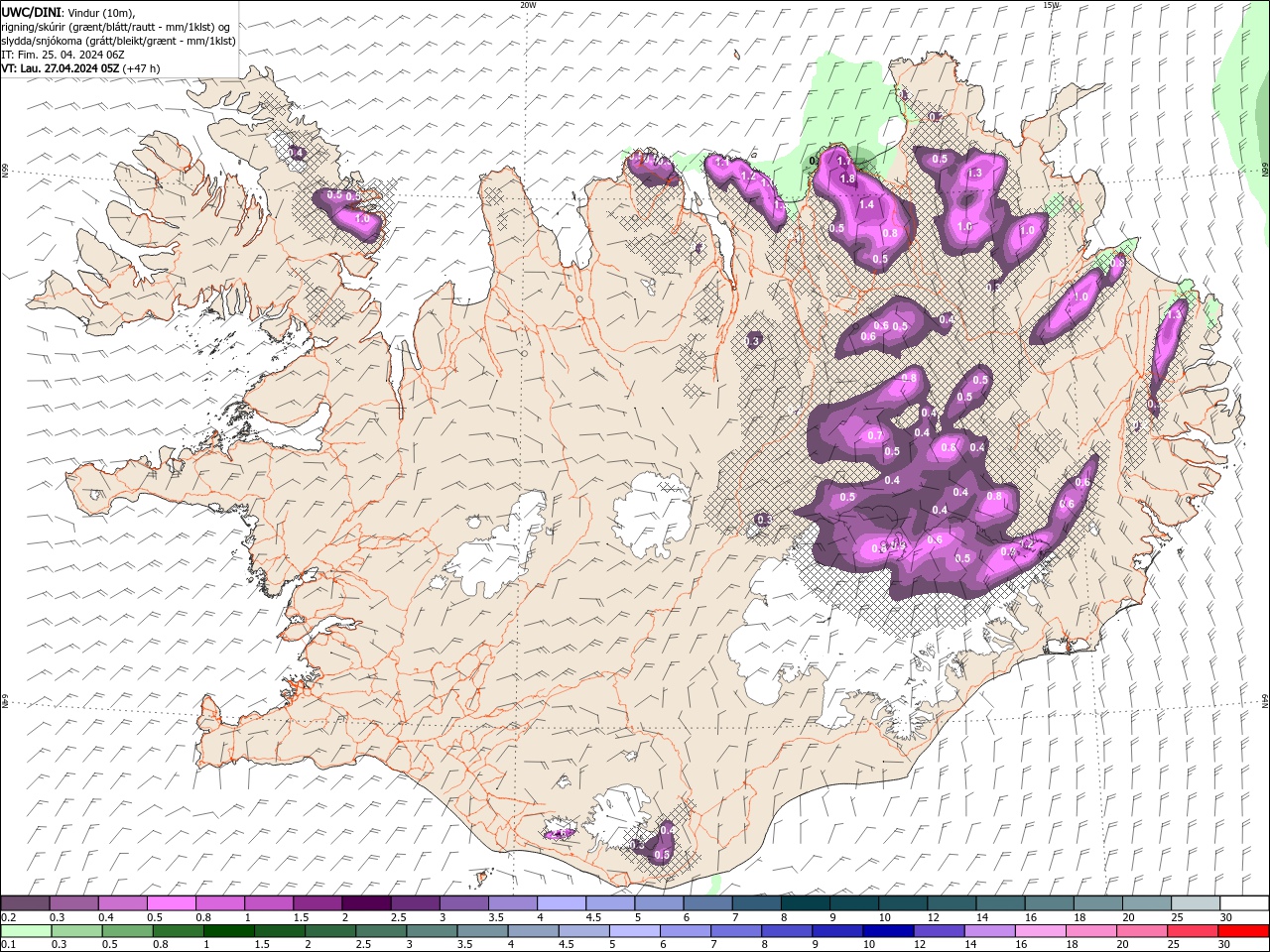Click the "0.1" label in the rain legend
Image resolution: width=1270 pixels, height=952 pixels.
[9, 945]
